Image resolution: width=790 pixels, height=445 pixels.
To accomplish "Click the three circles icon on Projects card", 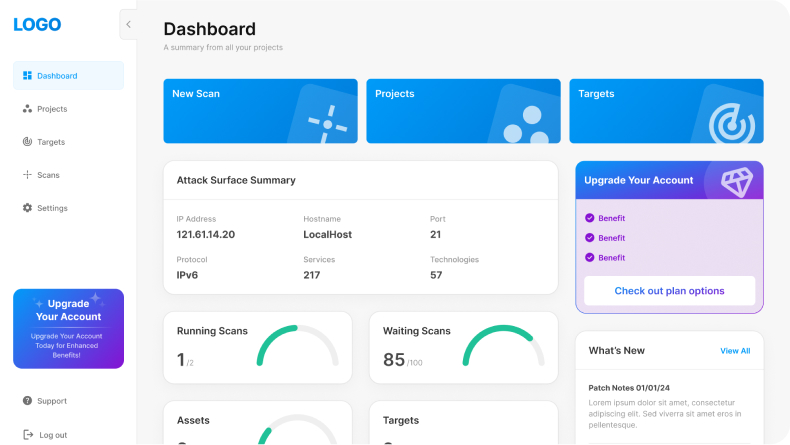I will click(x=526, y=124).
